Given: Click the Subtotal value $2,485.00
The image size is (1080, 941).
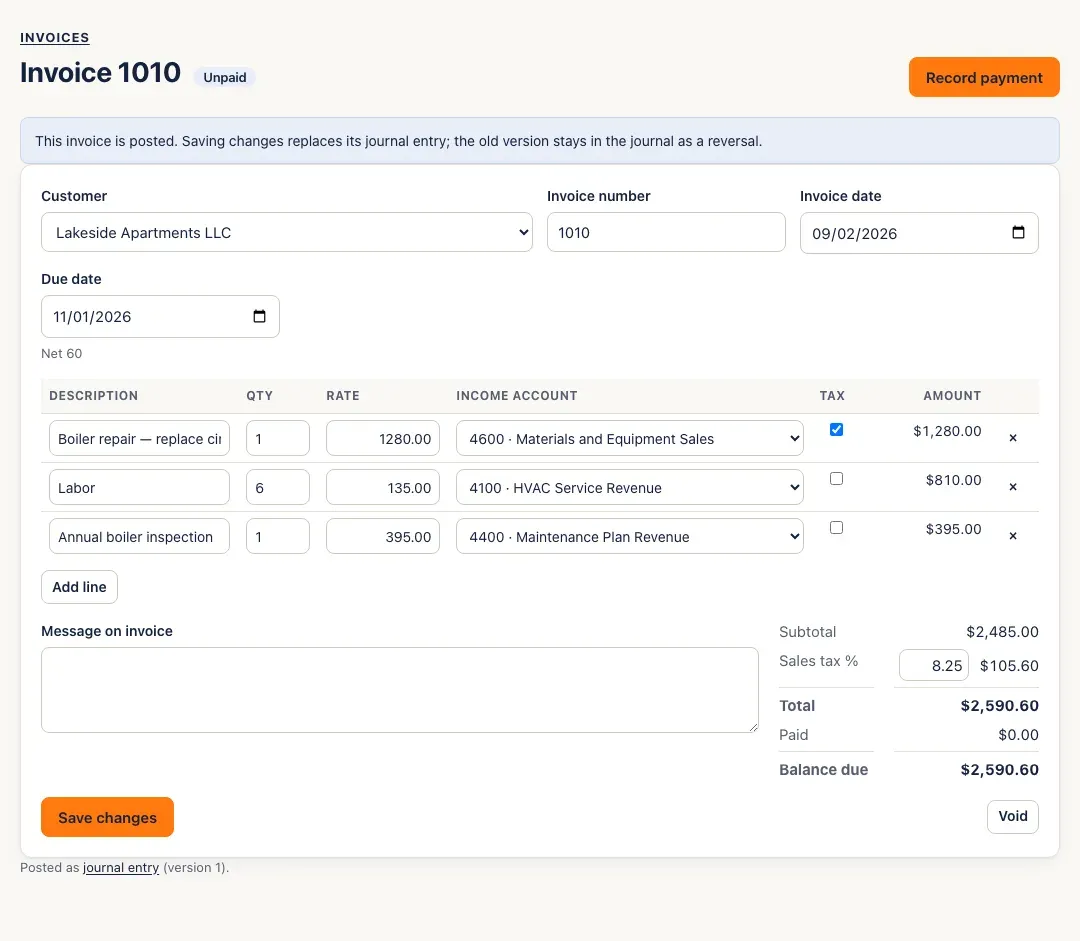Looking at the screenshot, I should click(1002, 632).
